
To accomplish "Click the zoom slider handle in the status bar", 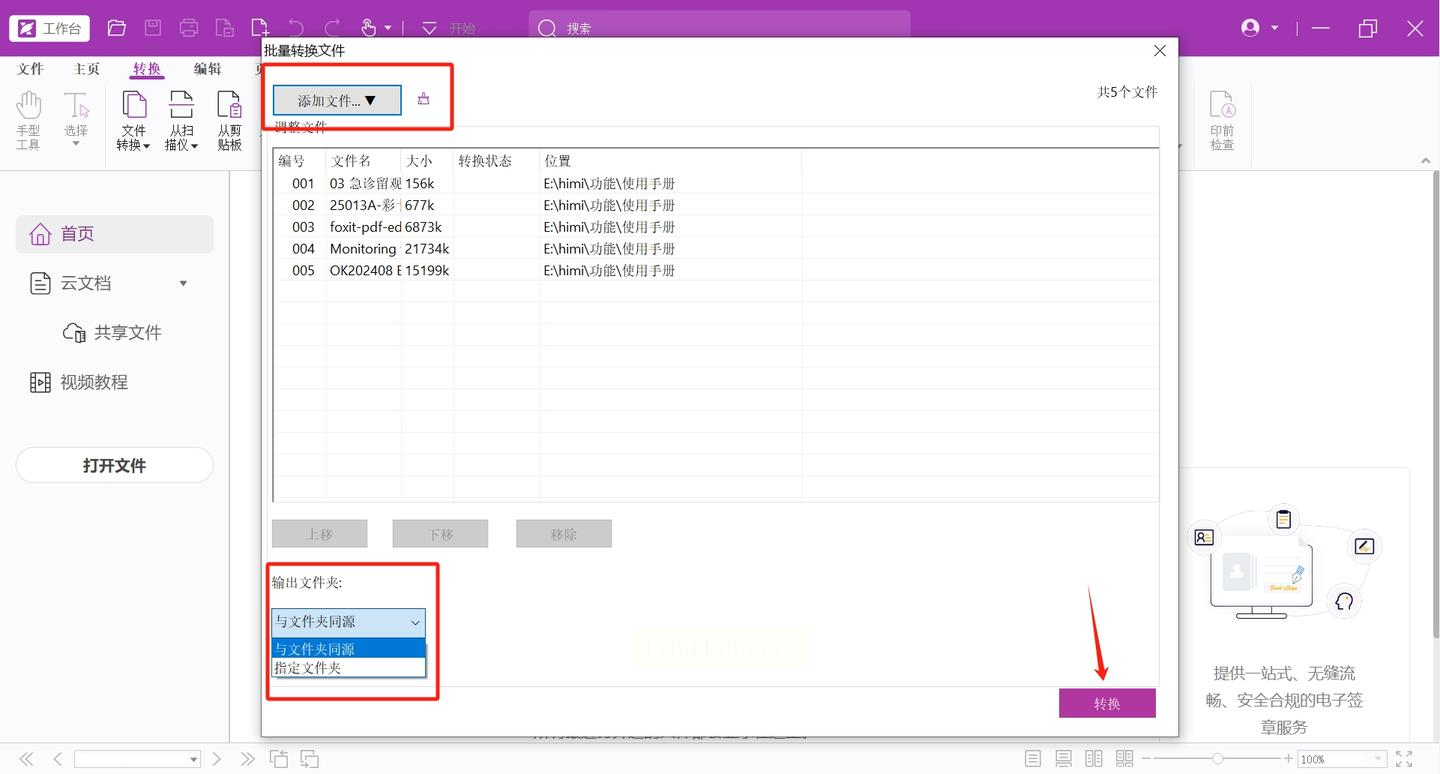I will (x=1217, y=759).
